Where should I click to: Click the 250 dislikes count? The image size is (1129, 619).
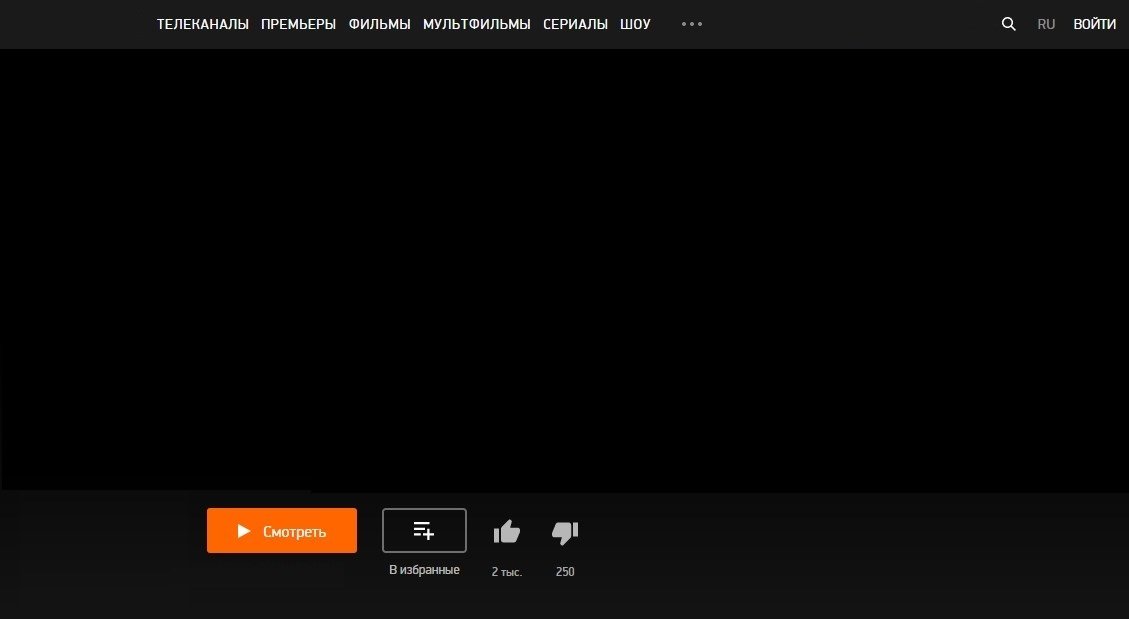tap(565, 571)
